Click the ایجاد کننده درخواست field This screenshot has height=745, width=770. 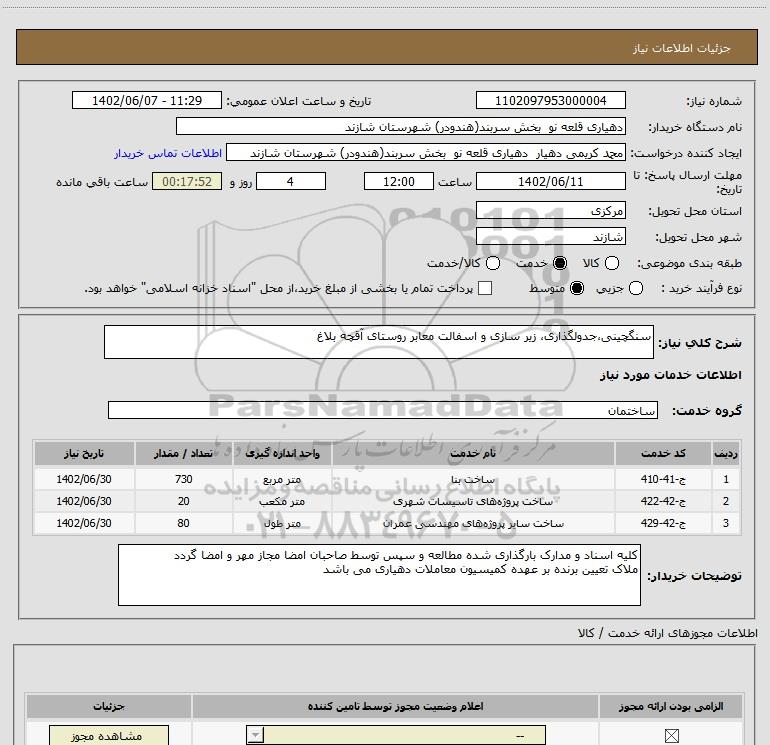coord(426,153)
